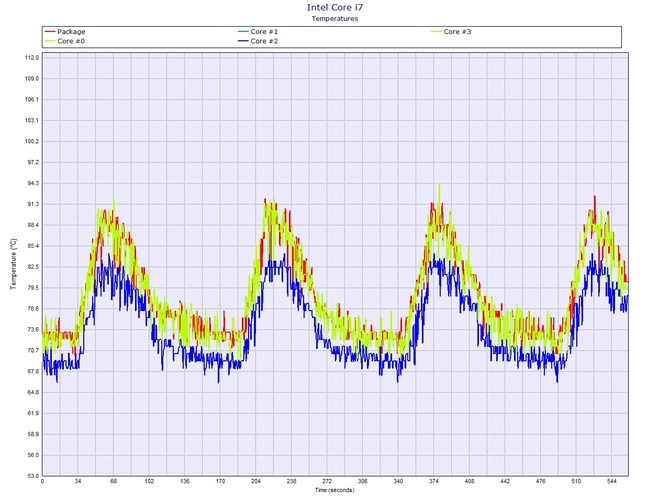Click the 68 x-axis tick label
Viewport: 670px width, 502px height.
pyautogui.click(x=113, y=481)
